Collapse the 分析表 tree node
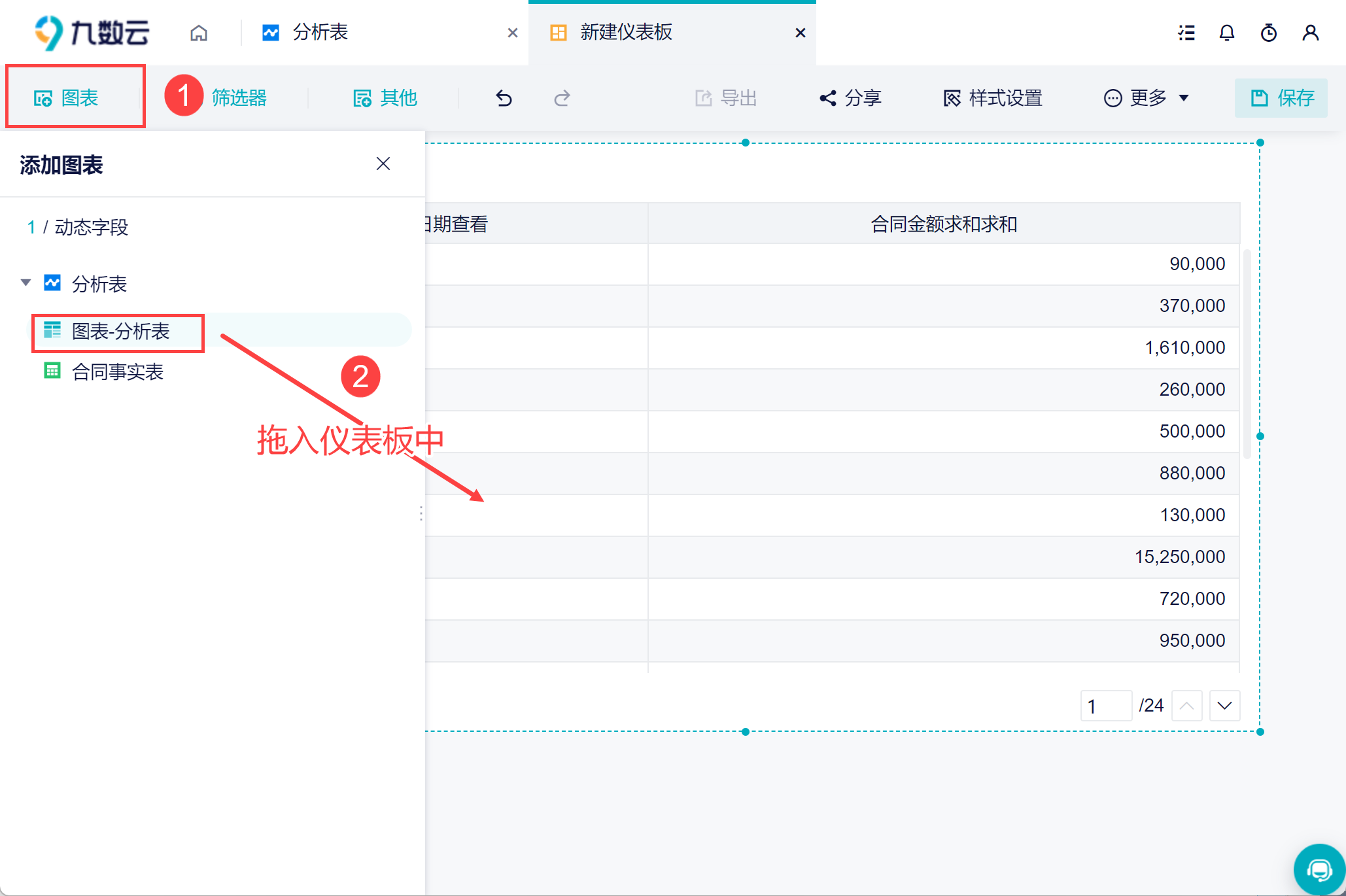This screenshot has width=1346, height=896. [26, 283]
